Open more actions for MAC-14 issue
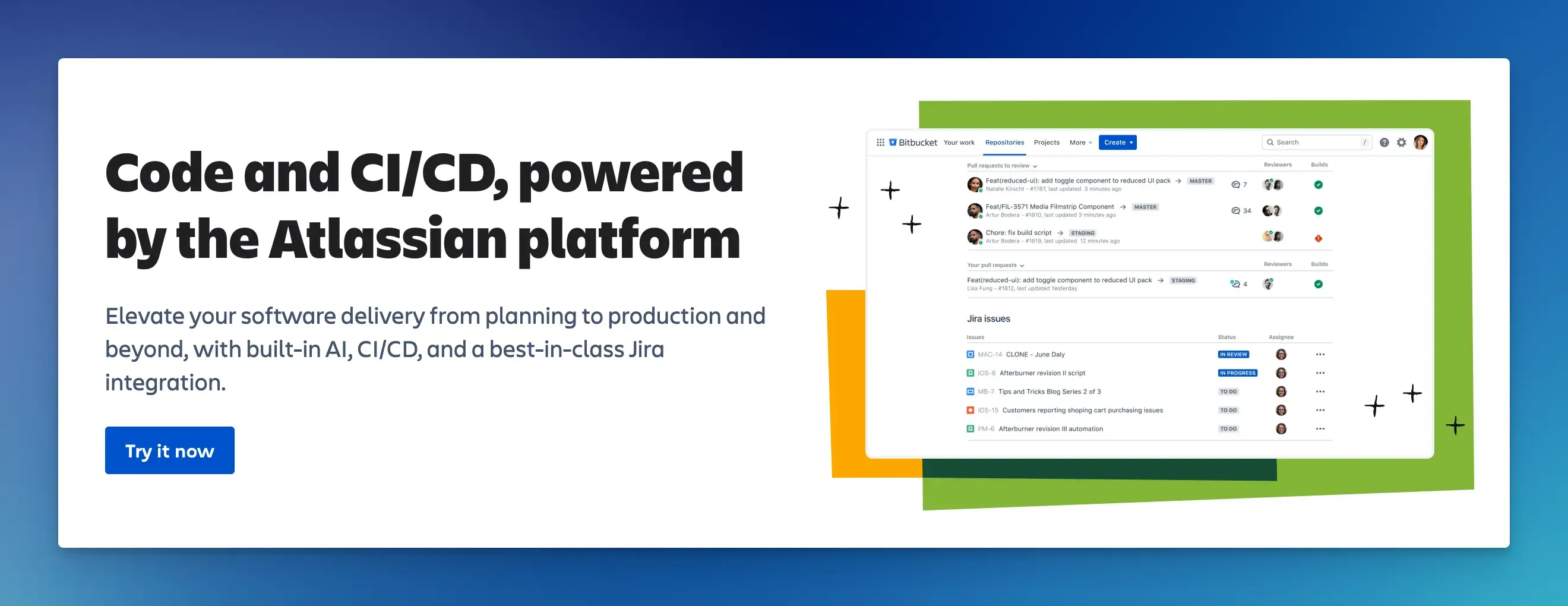This screenshot has width=1568, height=606. 1320,355
